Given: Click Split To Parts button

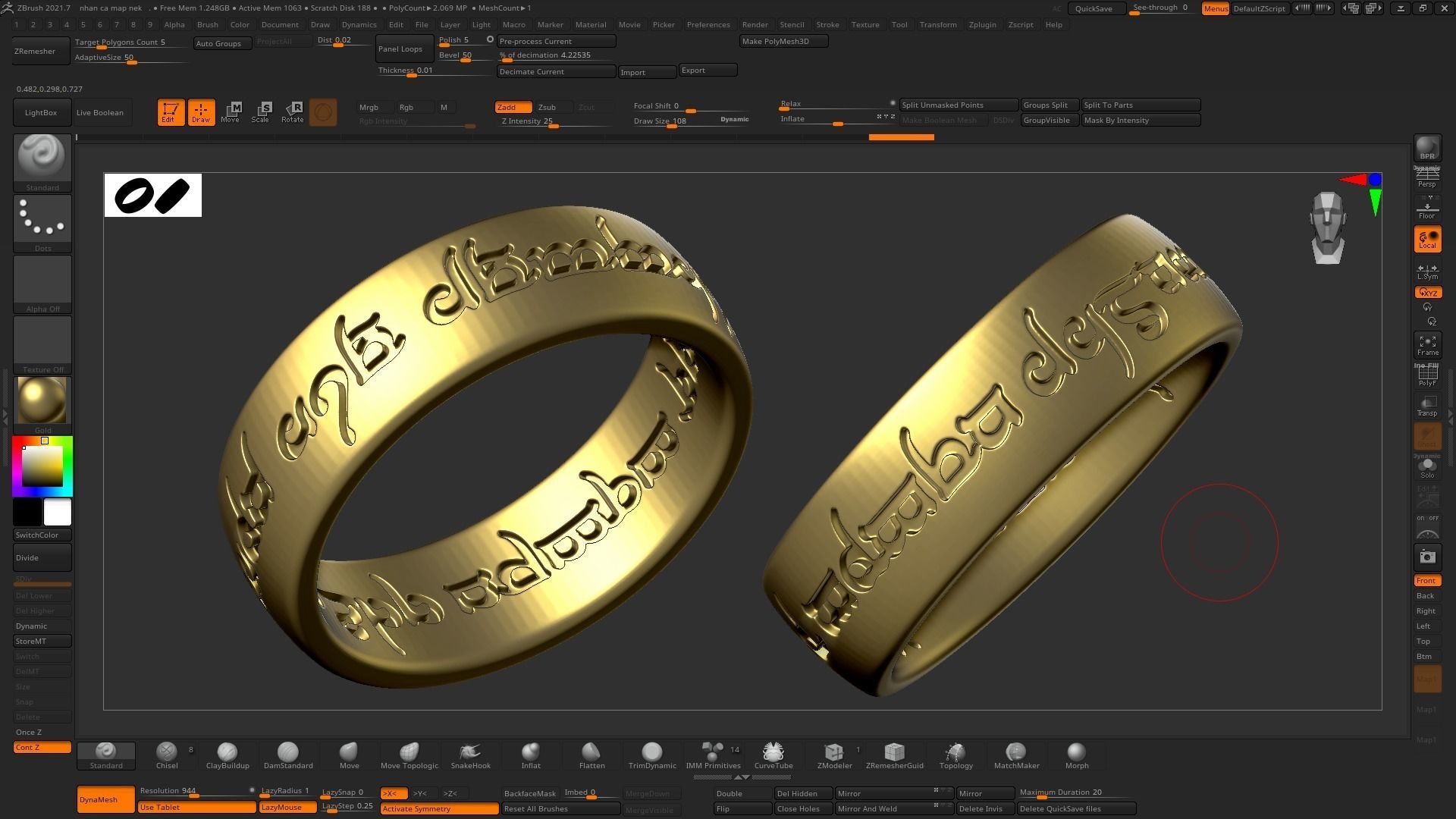Looking at the screenshot, I should click(1141, 105).
